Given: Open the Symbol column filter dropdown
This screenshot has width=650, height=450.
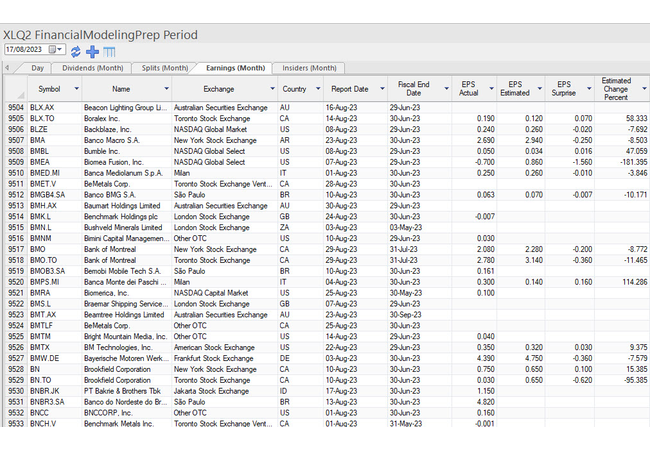Looking at the screenshot, I should click(x=76, y=89).
